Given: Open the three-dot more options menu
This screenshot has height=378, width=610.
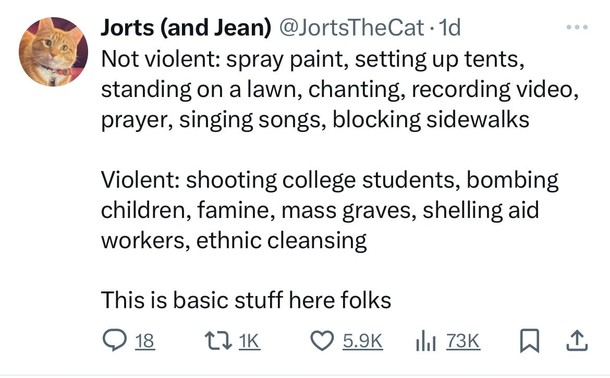Looking at the screenshot, I should pyautogui.click(x=577, y=27).
